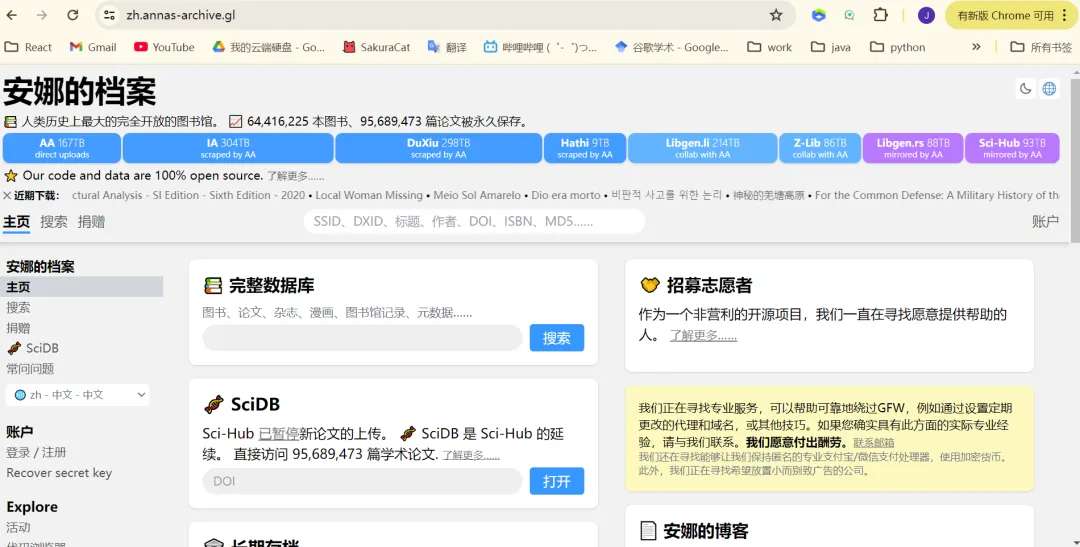Screen dimensions: 1080x547
Task: Open the YouTube bookmark
Action: [164, 47]
